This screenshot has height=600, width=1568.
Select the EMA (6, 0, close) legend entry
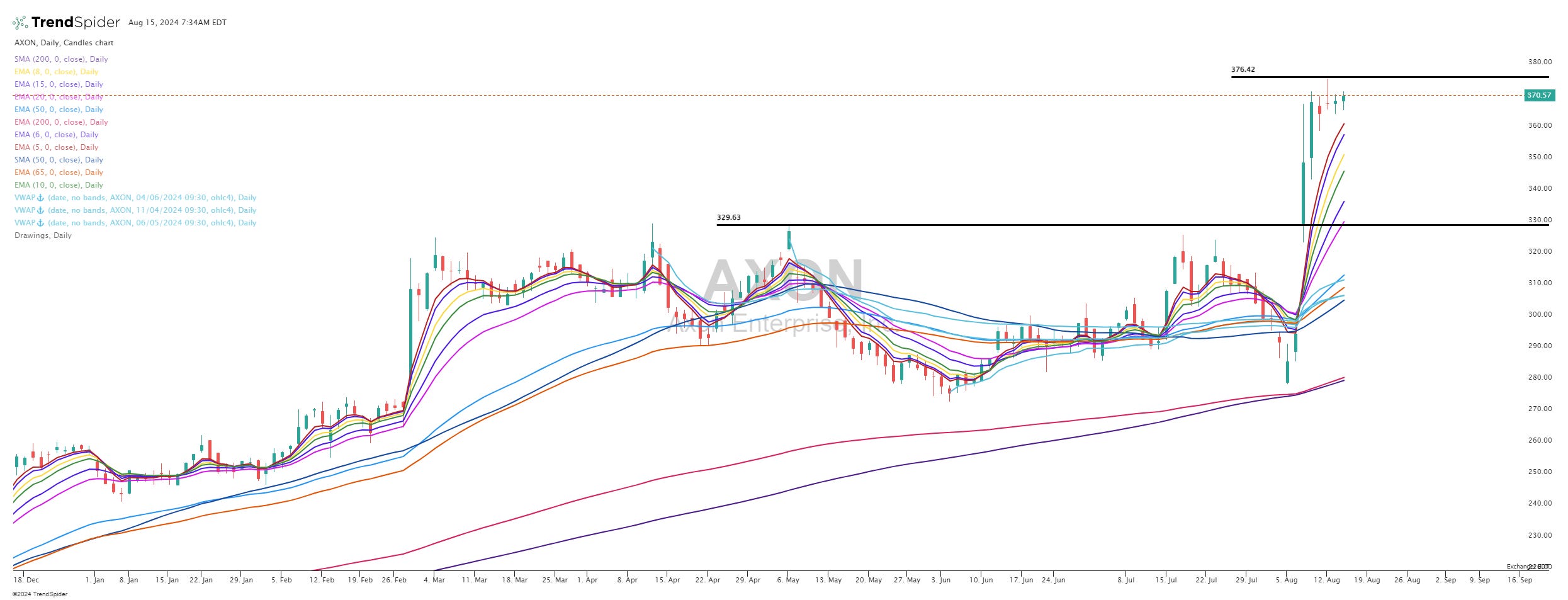tap(57, 135)
